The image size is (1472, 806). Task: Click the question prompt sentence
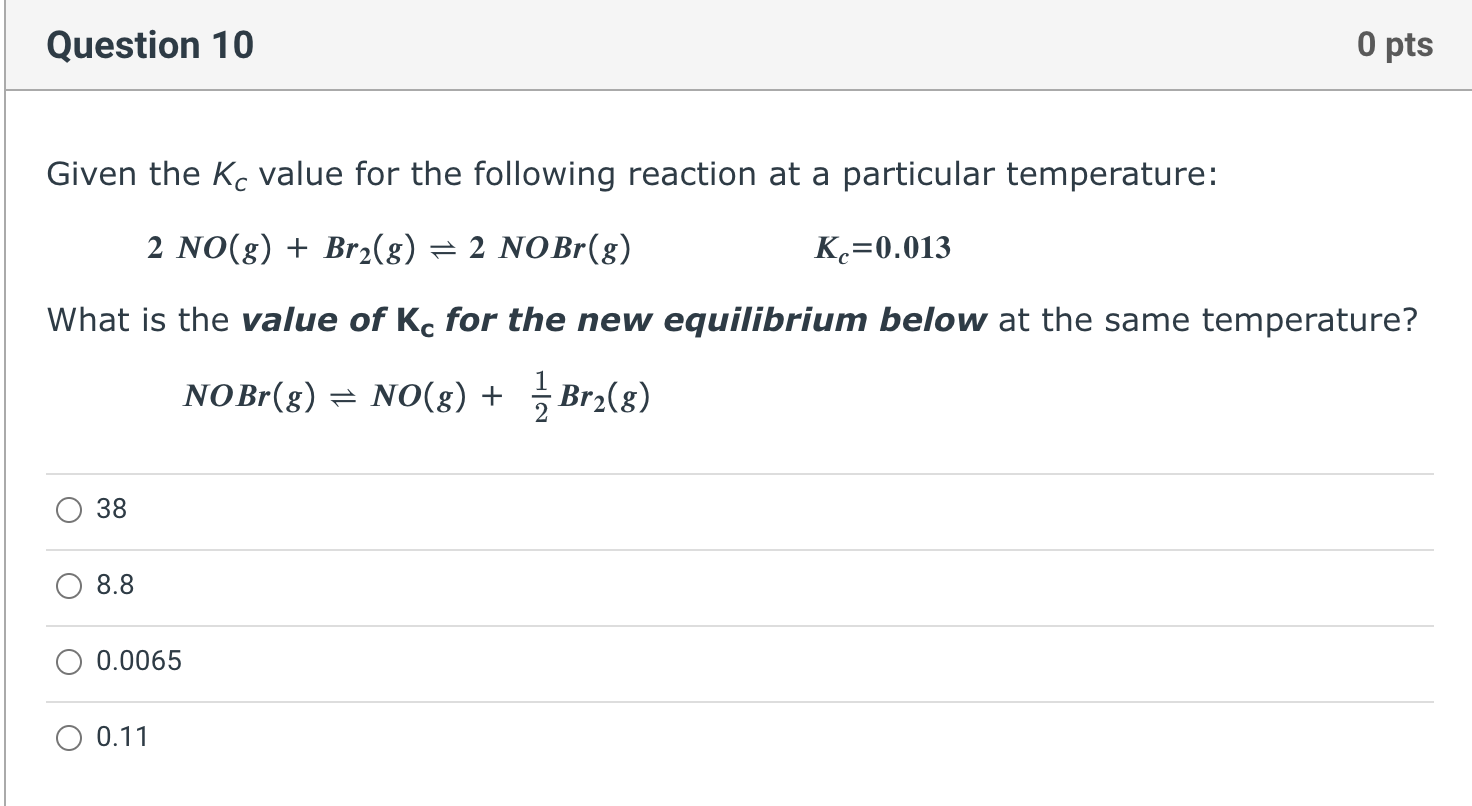(729, 320)
